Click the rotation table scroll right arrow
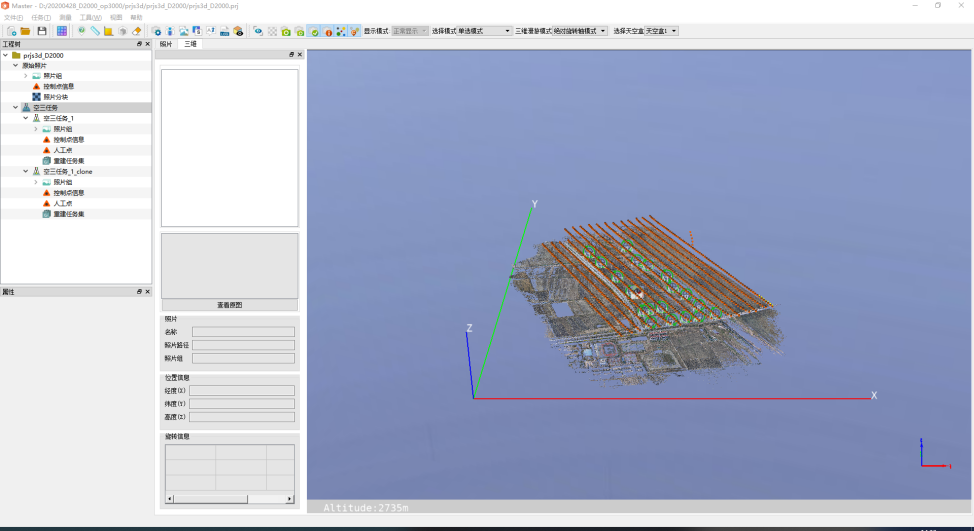974x531 pixels. pos(289,499)
